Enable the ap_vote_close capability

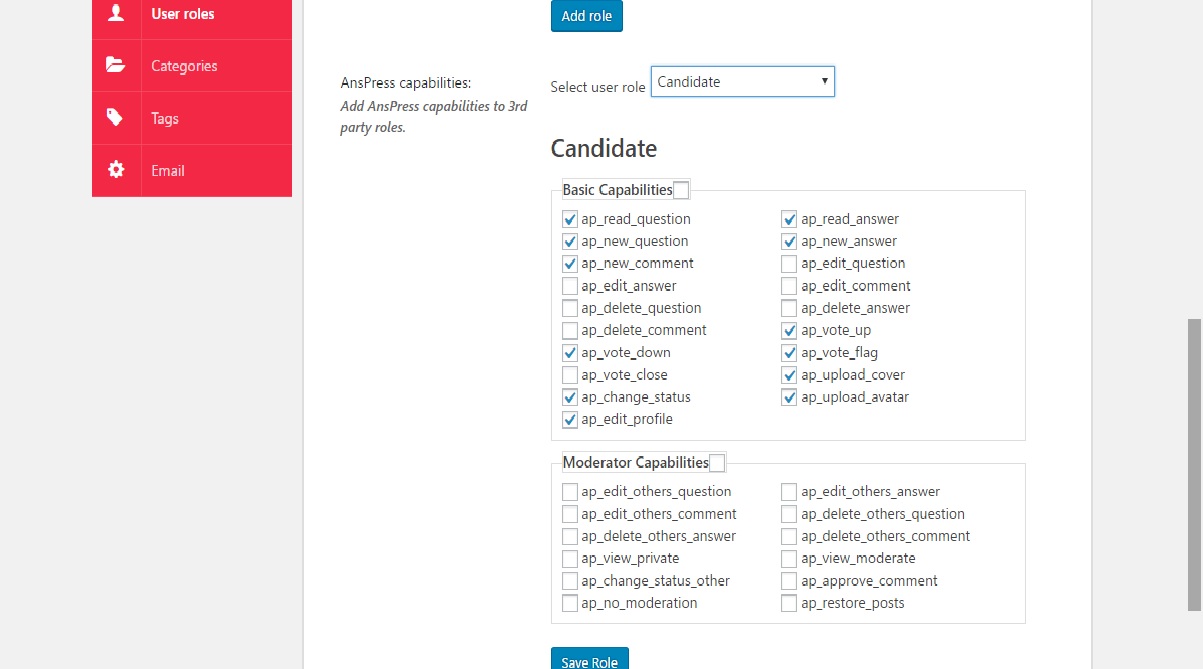click(570, 375)
